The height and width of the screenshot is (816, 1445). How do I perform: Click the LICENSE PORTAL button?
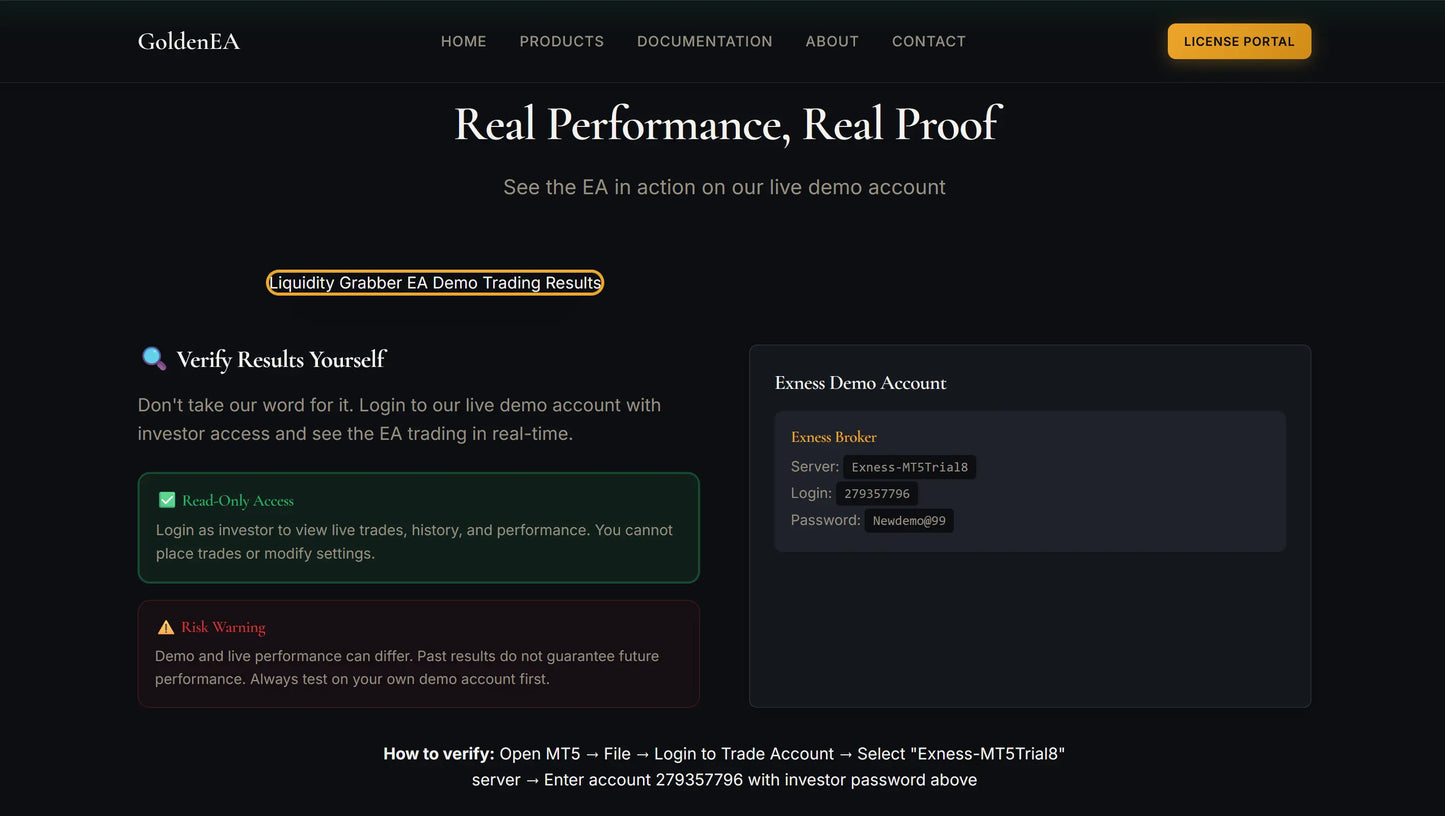[1239, 41]
